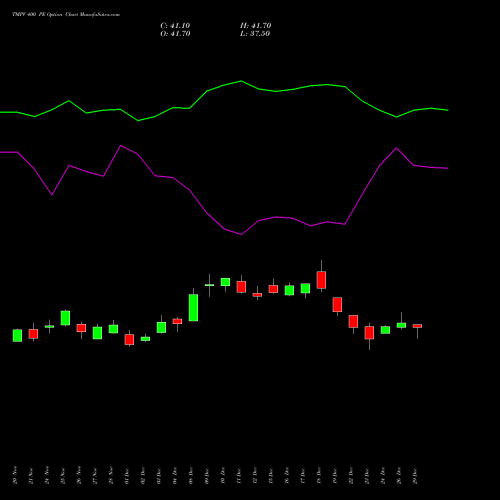
Task: Select the high value 'H: 41.70'
Action: click(256, 26)
